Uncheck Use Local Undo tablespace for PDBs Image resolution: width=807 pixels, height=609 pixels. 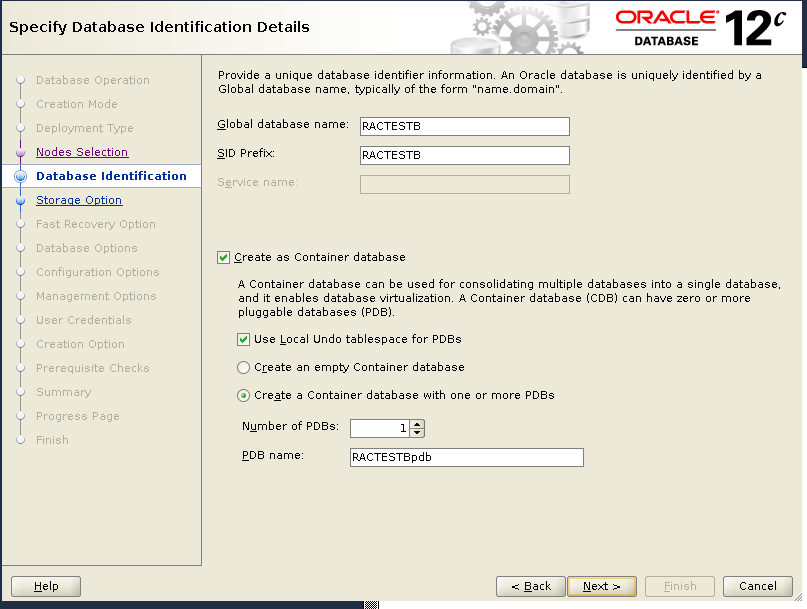point(244,339)
